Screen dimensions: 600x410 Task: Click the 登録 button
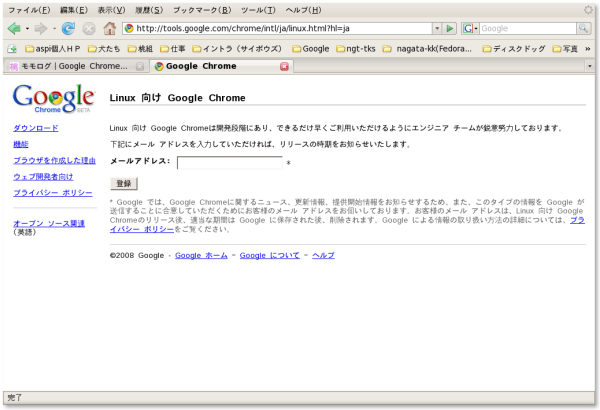(x=124, y=184)
